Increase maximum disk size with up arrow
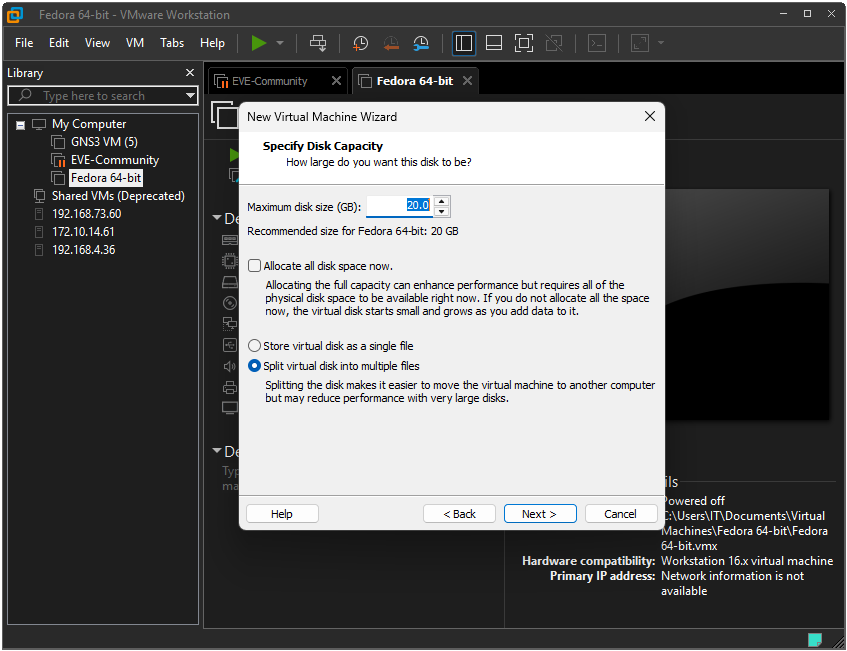 tap(442, 201)
